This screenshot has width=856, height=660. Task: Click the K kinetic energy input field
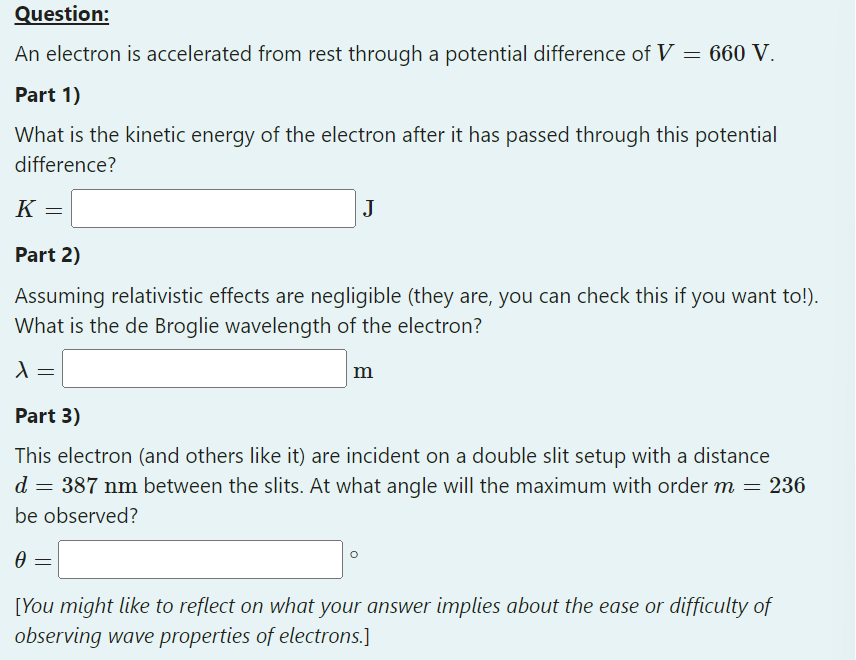pyautogui.click(x=212, y=209)
